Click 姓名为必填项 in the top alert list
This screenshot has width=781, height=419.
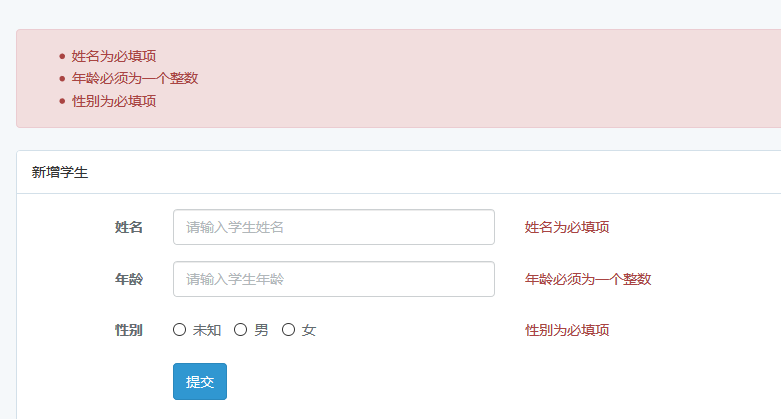(114, 56)
